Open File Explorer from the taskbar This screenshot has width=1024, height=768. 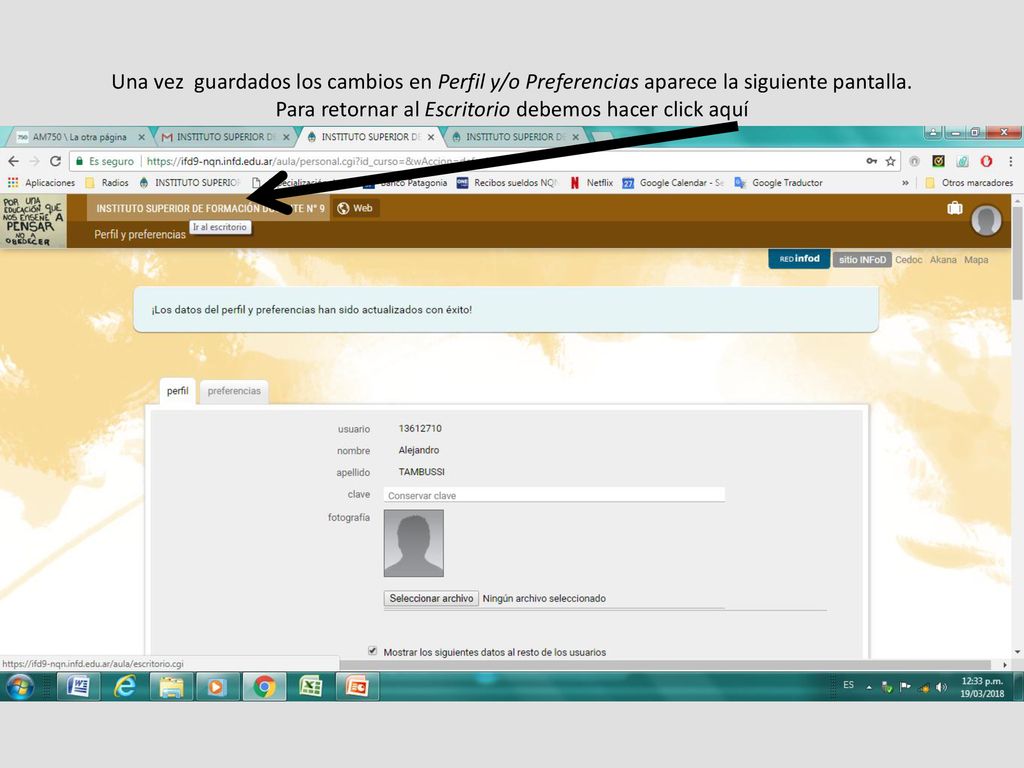[171, 686]
